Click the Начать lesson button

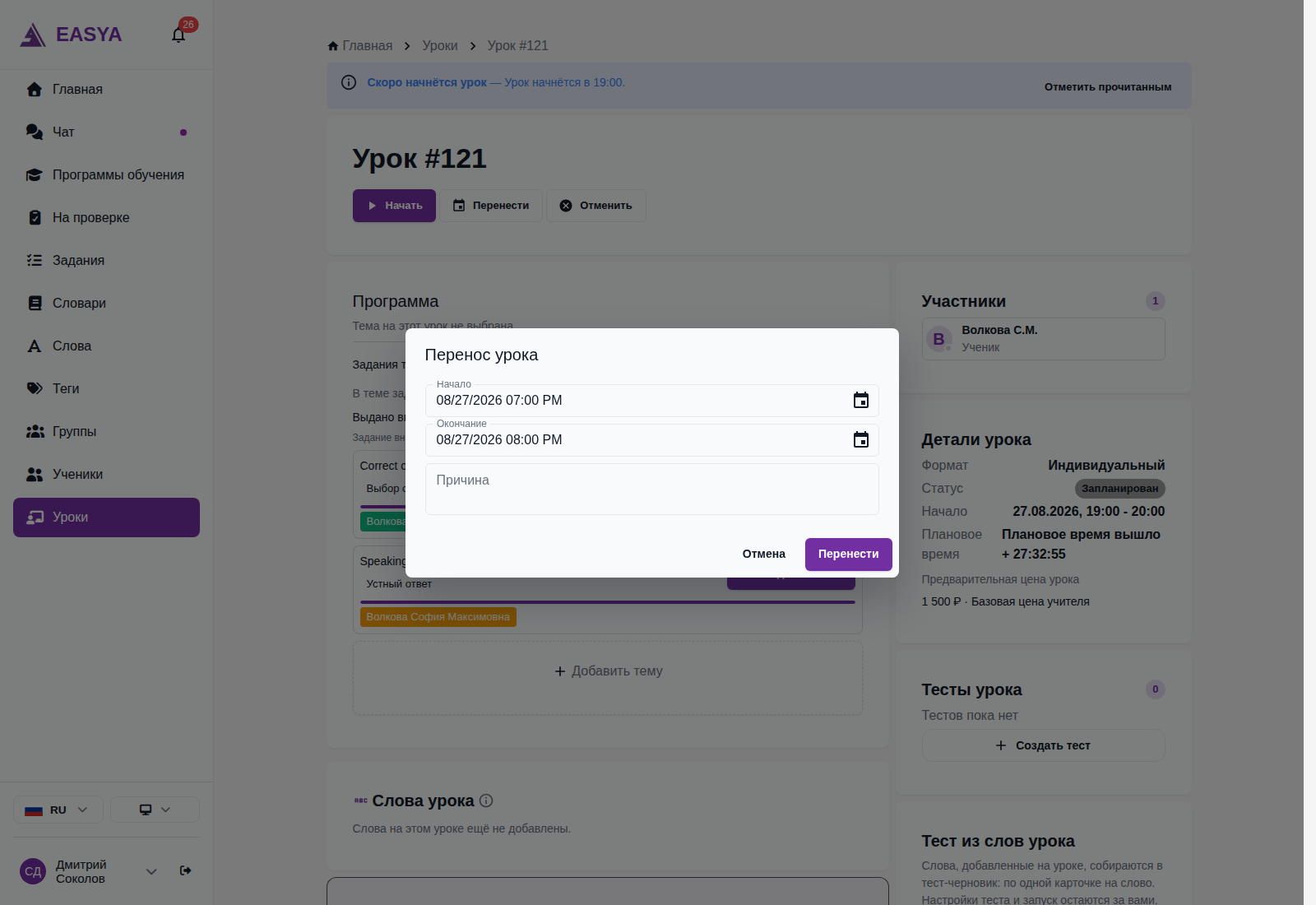[x=394, y=206]
